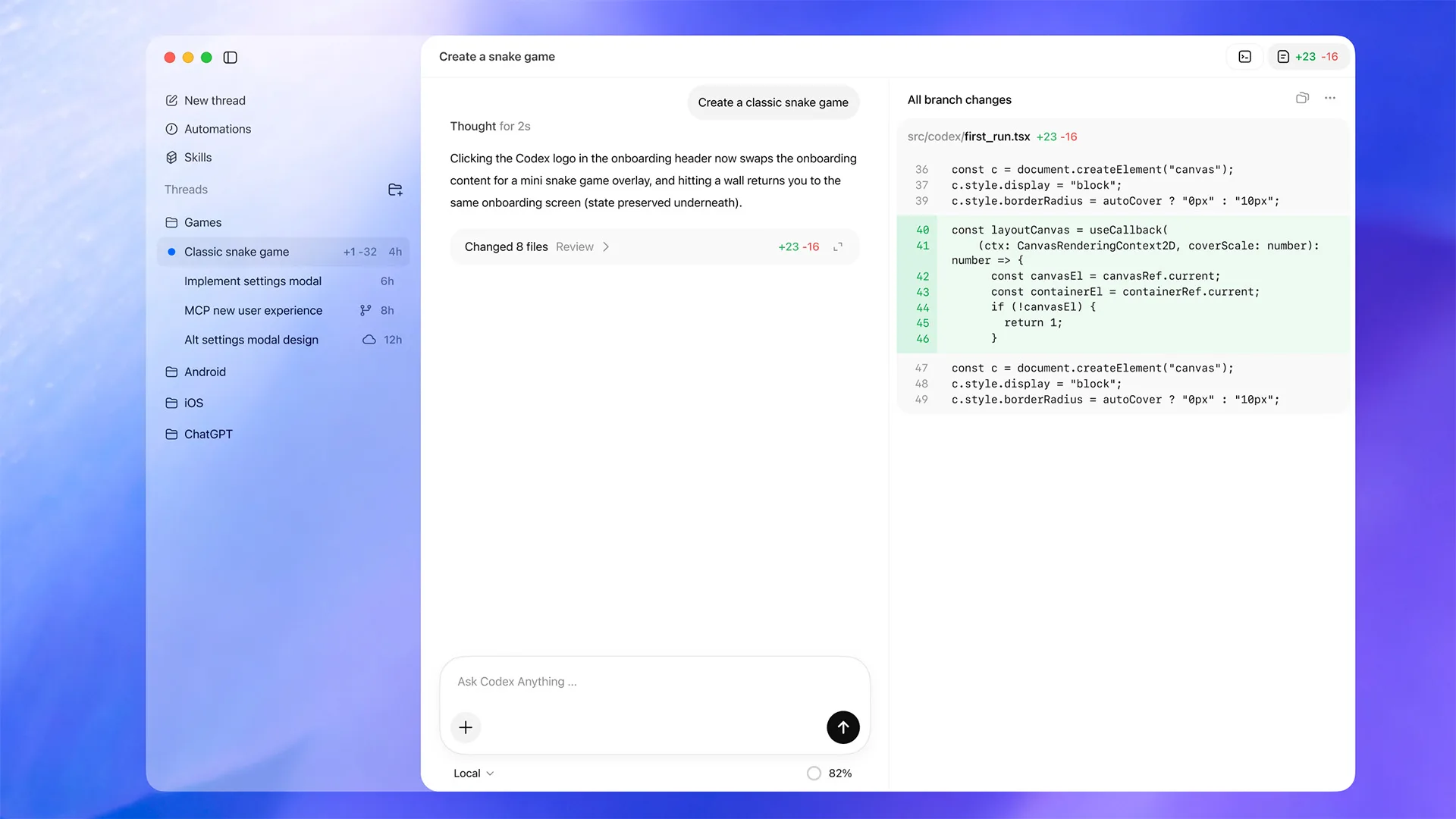1456x819 pixels.
Task: Open the Skills section icon
Action: [x=171, y=157]
